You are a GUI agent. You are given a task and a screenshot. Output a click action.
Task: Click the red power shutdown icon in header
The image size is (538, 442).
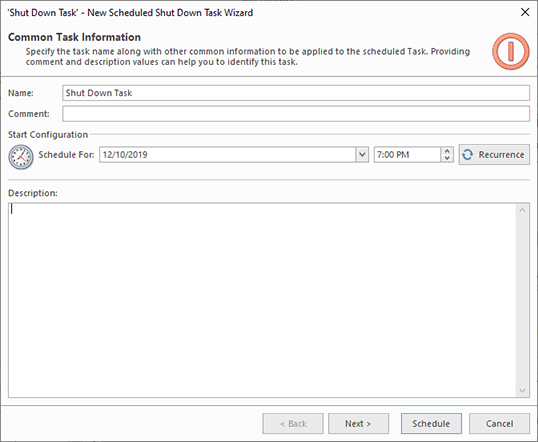tap(511, 51)
